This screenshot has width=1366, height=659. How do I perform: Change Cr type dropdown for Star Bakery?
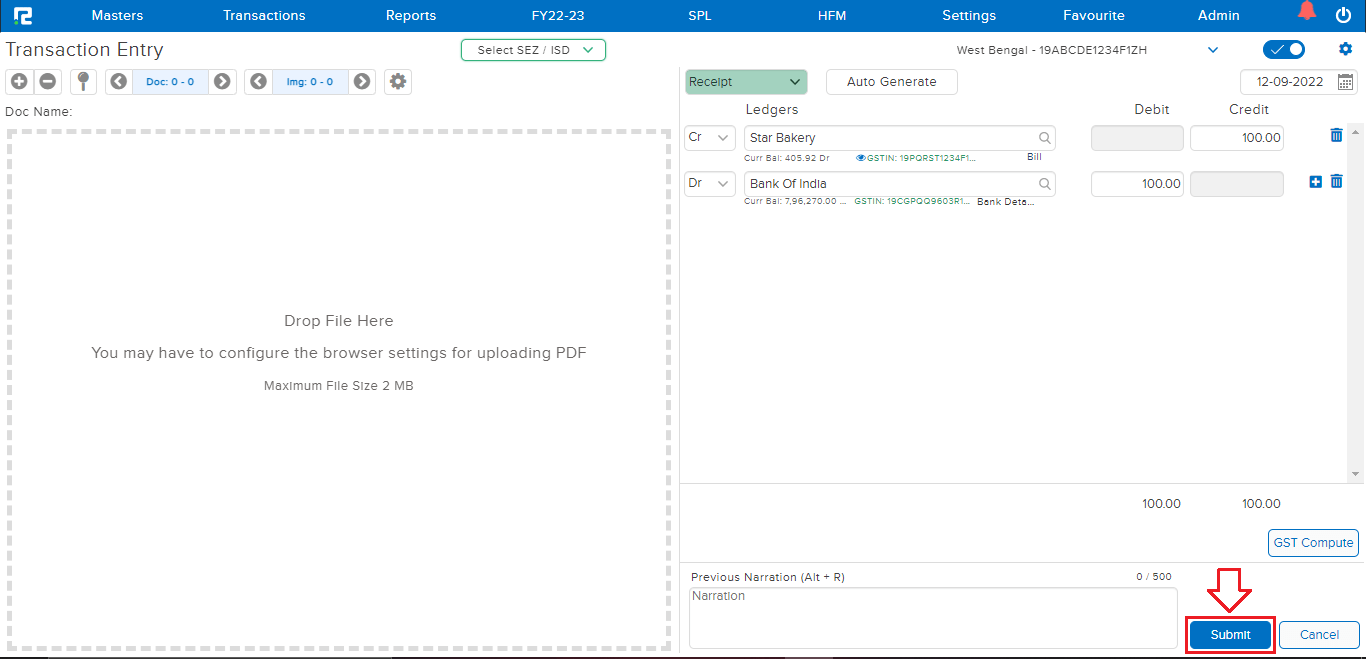tap(710, 138)
